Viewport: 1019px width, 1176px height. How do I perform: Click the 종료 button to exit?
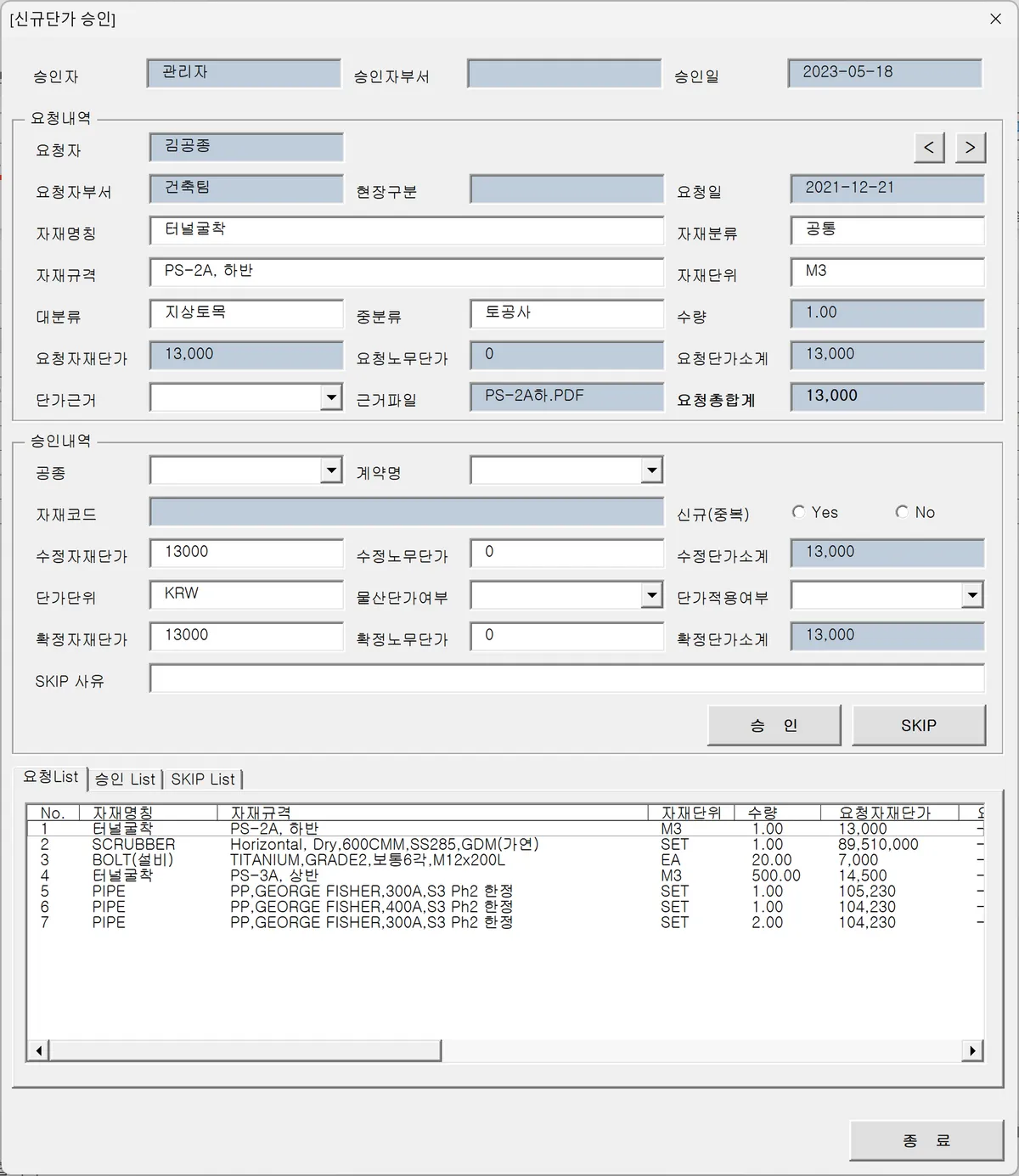coord(925,1140)
